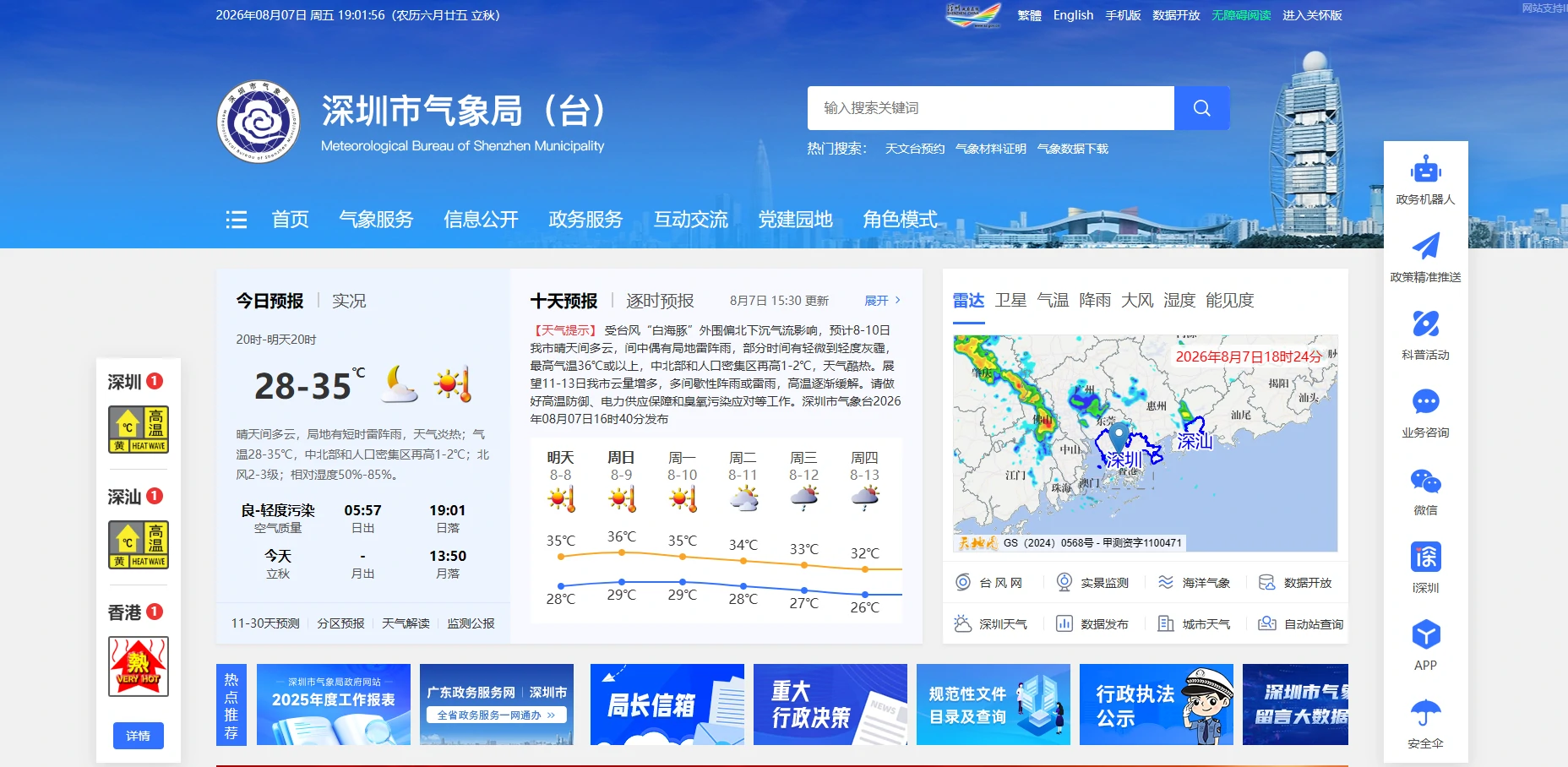The image size is (1568, 767).
Task: Switch language to English
Action: (x=1073, y=15)
